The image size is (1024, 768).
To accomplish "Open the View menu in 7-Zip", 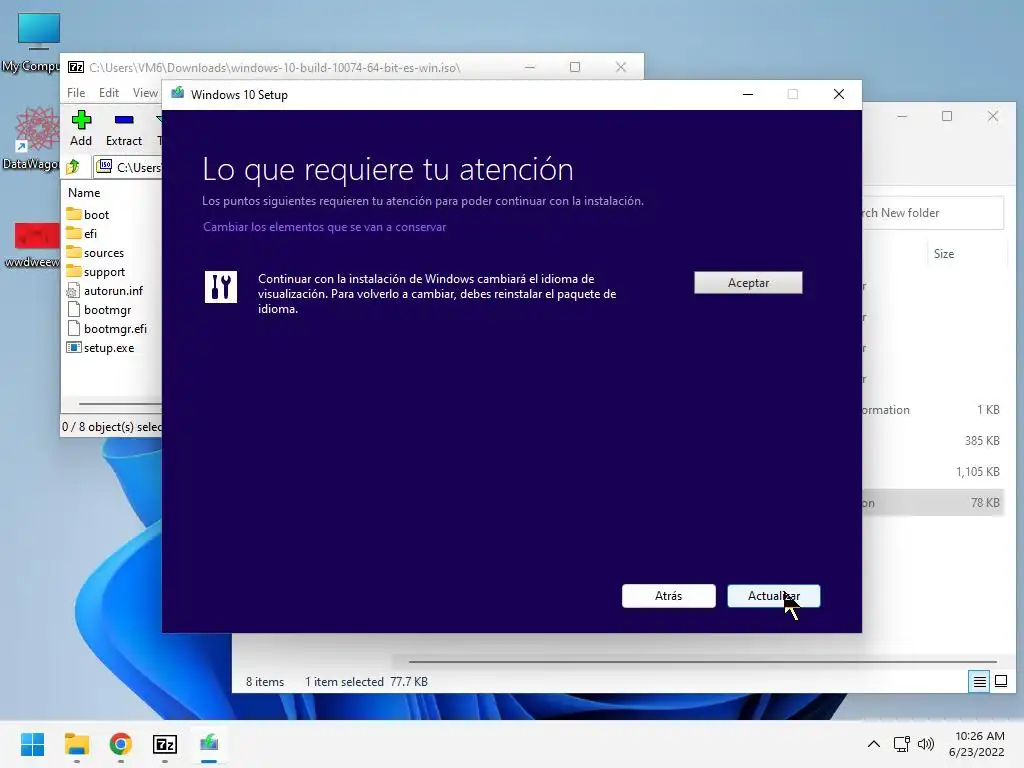I will pos(145,93).
